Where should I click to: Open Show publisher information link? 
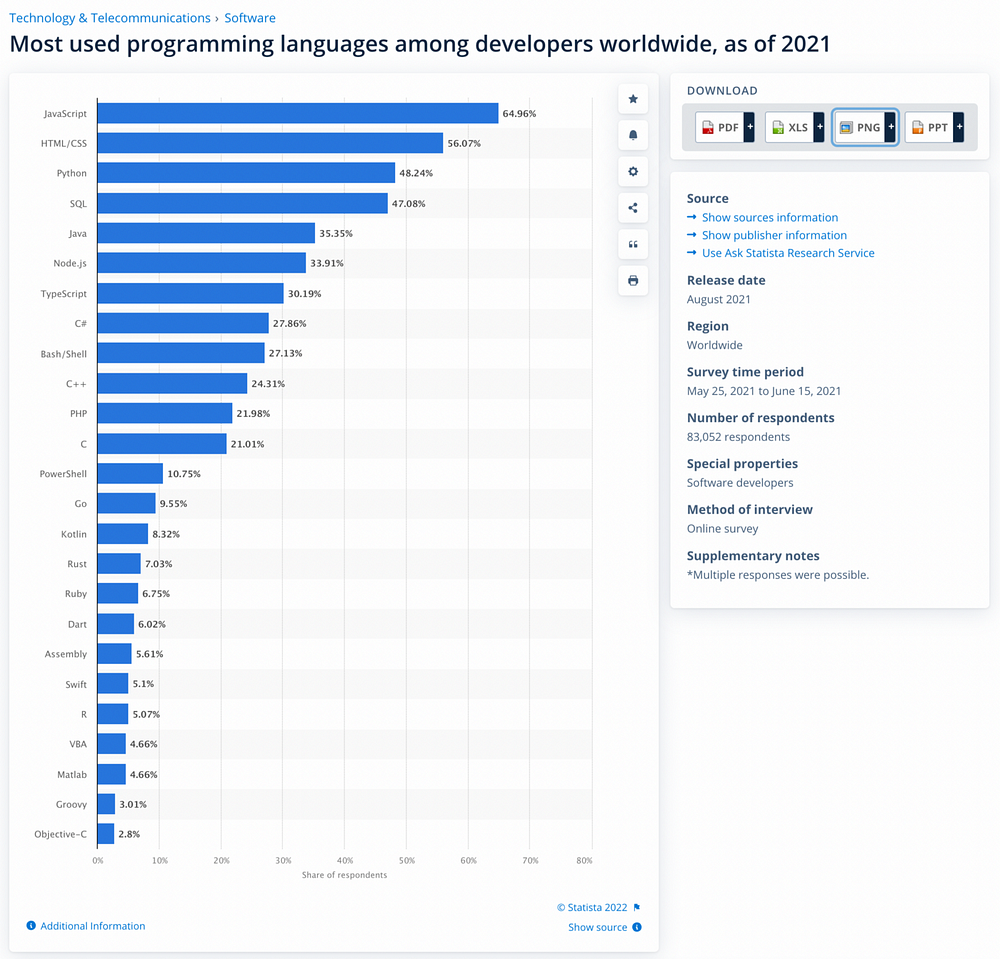(x=773, y=235)
